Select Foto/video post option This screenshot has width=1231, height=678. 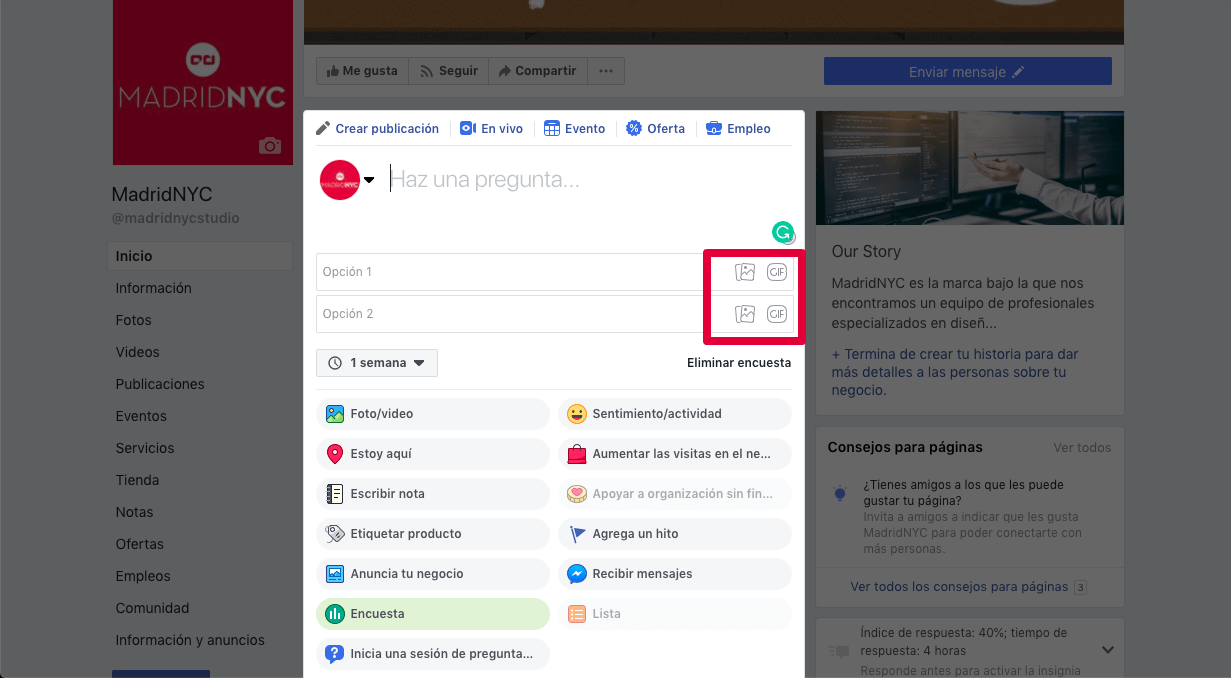pos(433,414)
